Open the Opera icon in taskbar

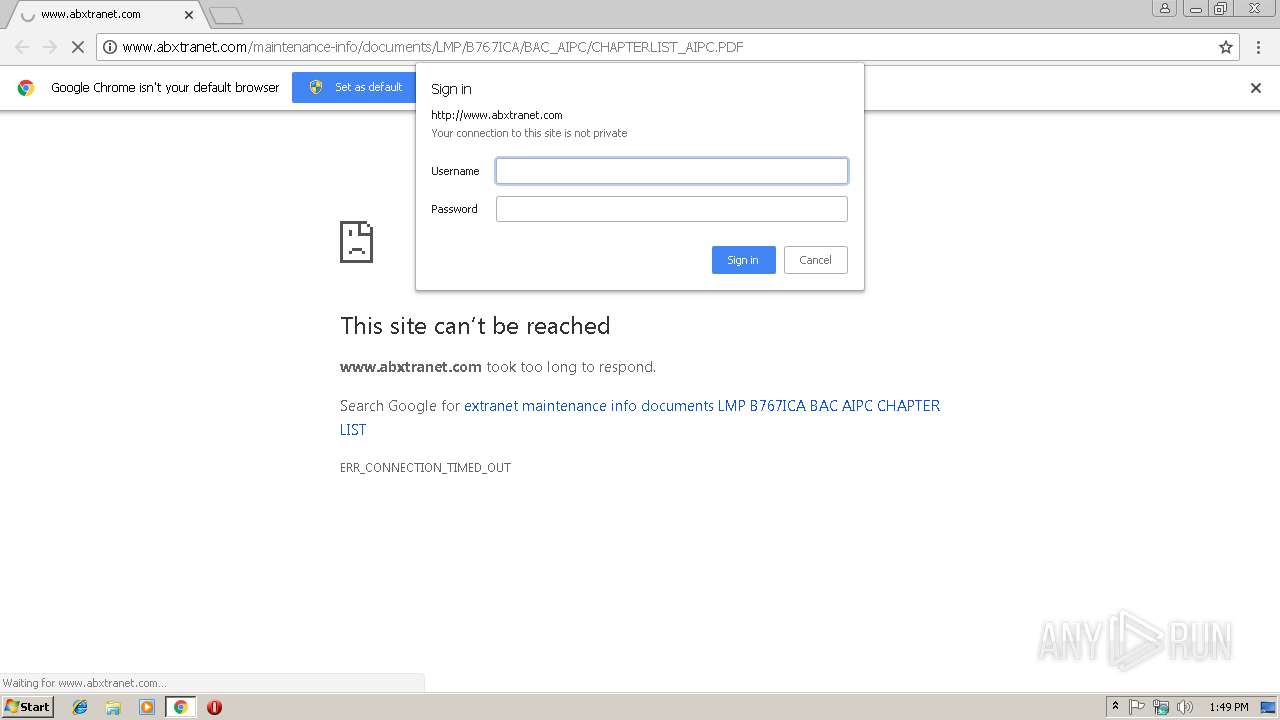[214, 707]
